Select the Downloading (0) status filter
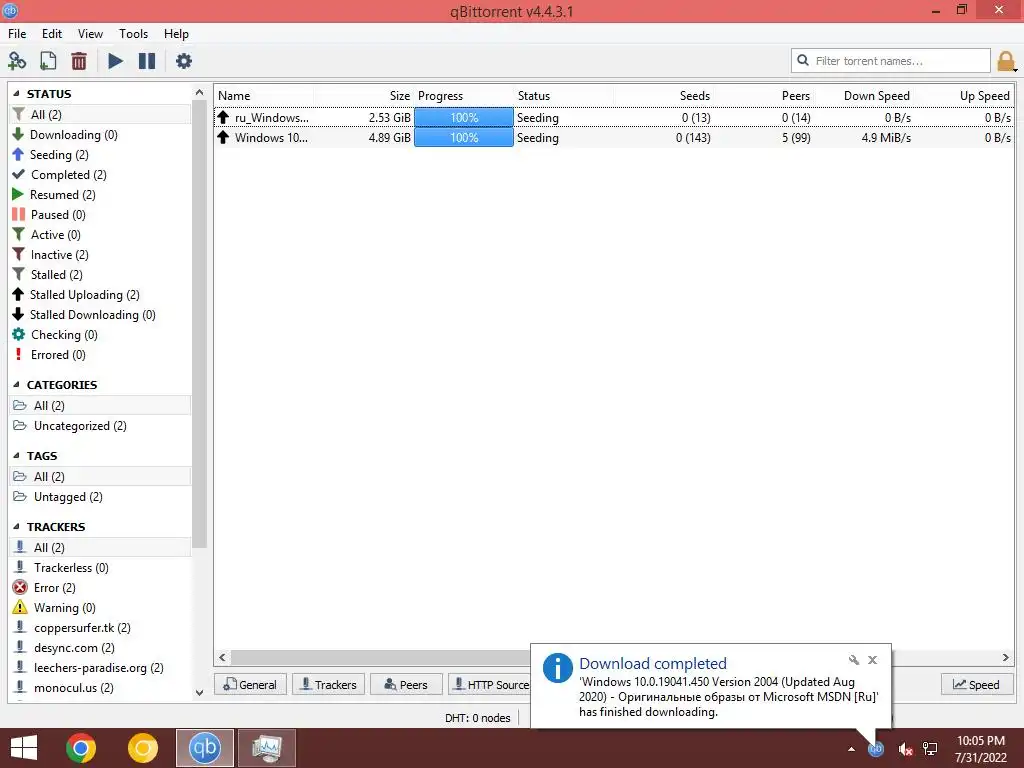This screenshot has height=768, width=1024. click(x=101, y=135)
